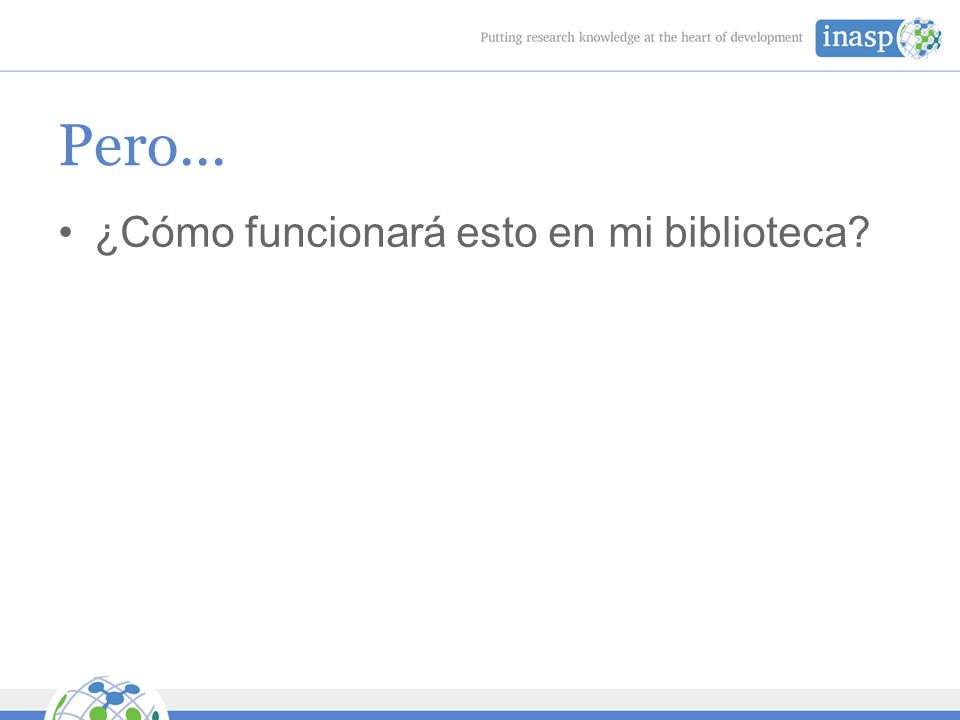Select the slide title "Pero..."

coord(141,145)
